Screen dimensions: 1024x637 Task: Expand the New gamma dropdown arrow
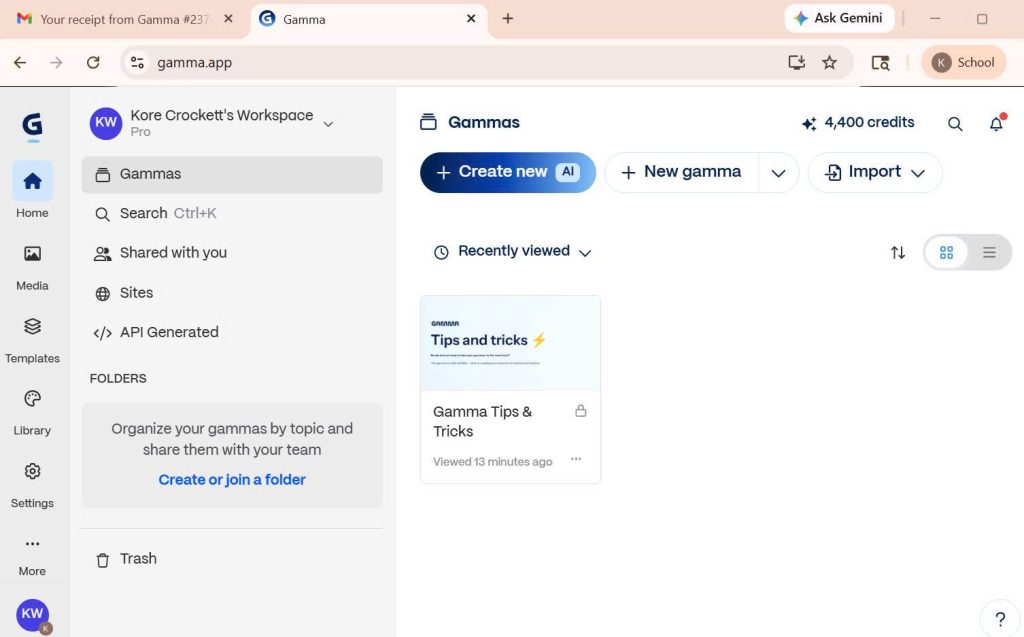coord(778,173)
